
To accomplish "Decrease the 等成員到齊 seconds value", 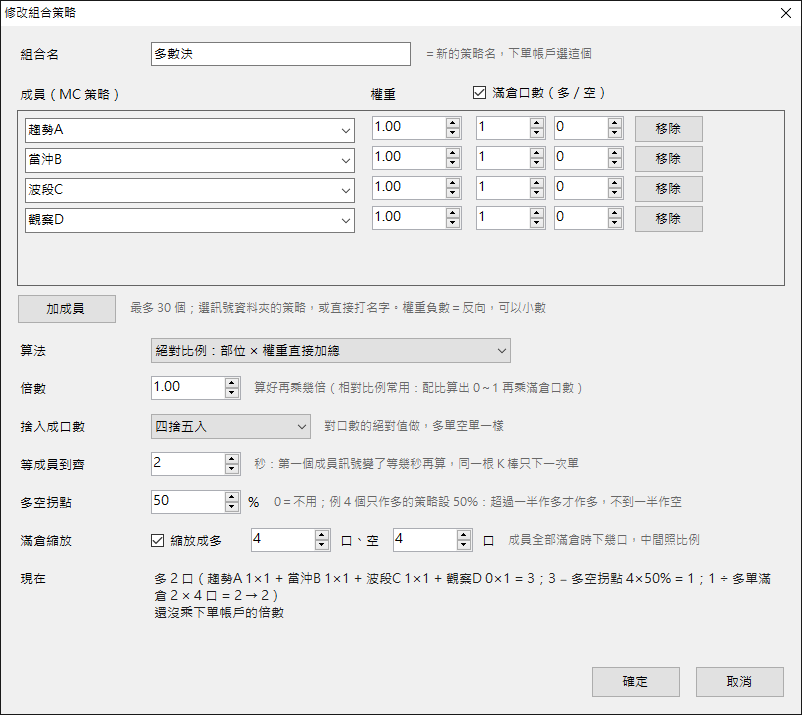I will [x=232, y=469].
